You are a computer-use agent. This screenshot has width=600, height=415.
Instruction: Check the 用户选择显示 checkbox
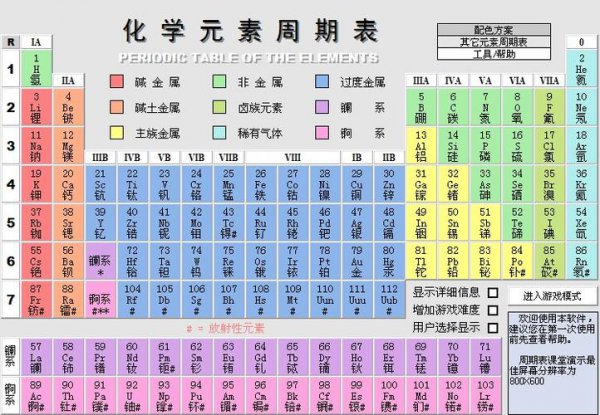click(492, 327)
